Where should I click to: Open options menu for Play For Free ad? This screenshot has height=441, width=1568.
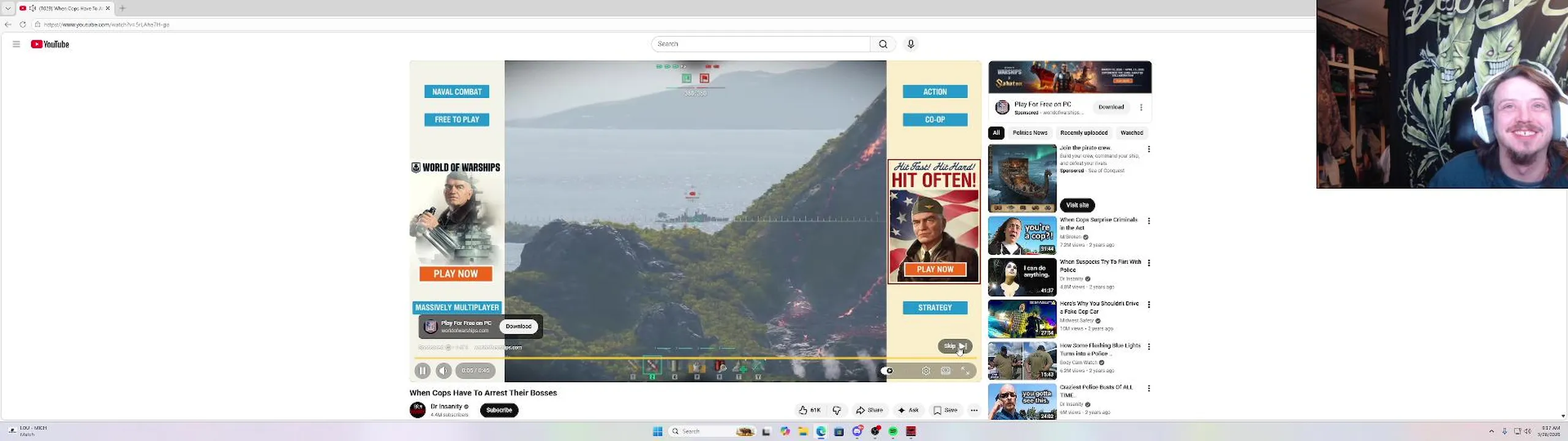[x=1141, y=108]
